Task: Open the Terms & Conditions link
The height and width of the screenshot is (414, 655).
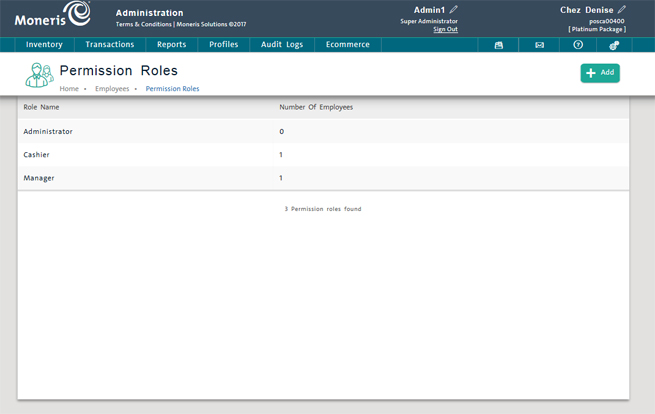Action: click(x=144, y=24)
